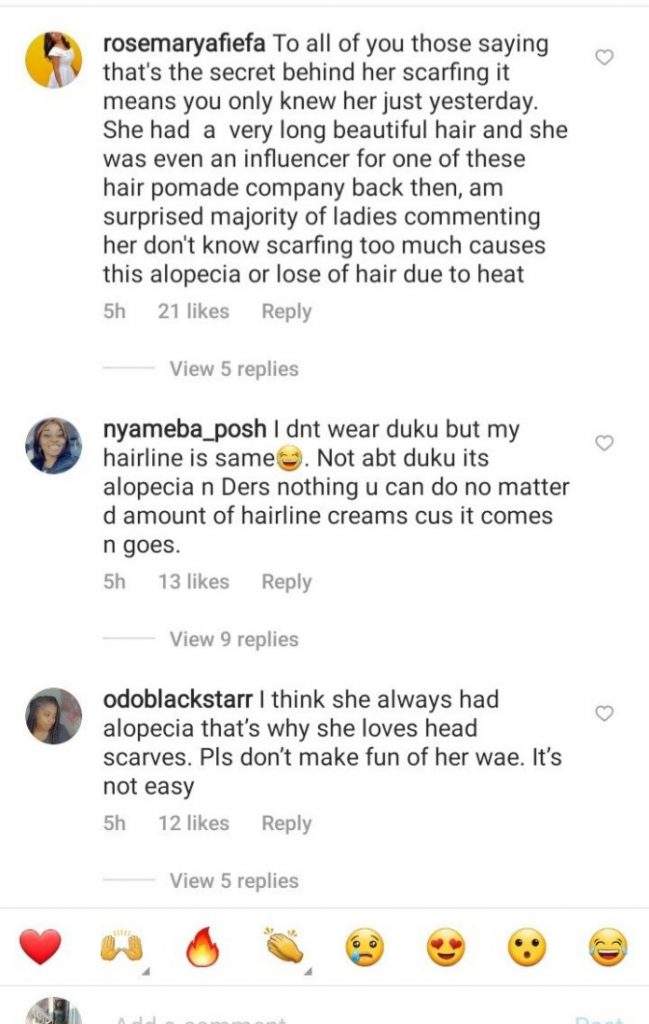Tap rosemaryafiefa's profile avatar
Screen dimensions: 649x1024
(x=53, y=60)
